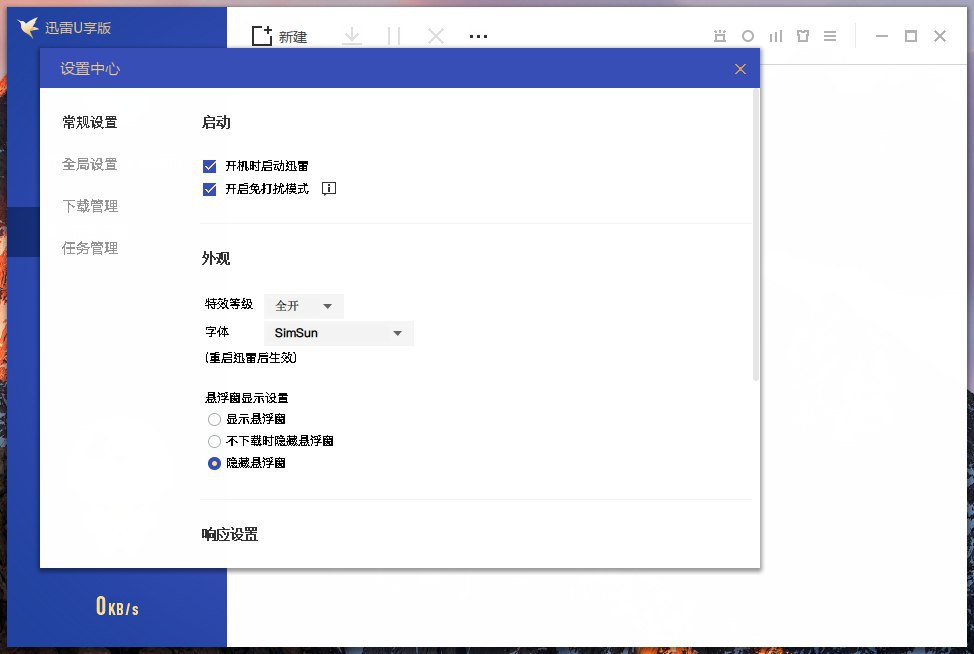Open the 字体 SimSun font dropdown

pyautogui.click(x=338, y=333)
